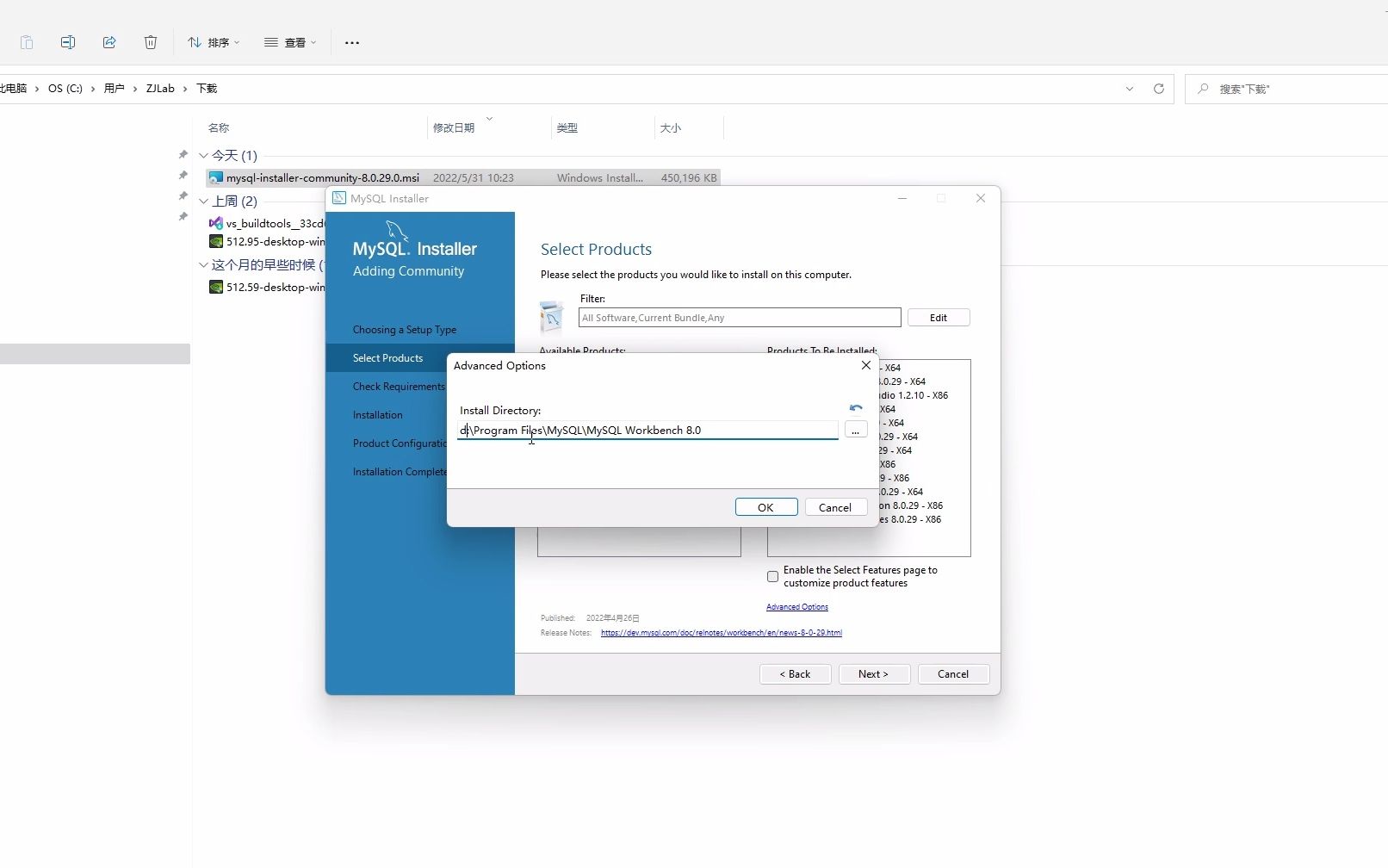Sort files by 大小 column header
Viewport: 1388px width, 868px height.
click(x=670, y=127)
